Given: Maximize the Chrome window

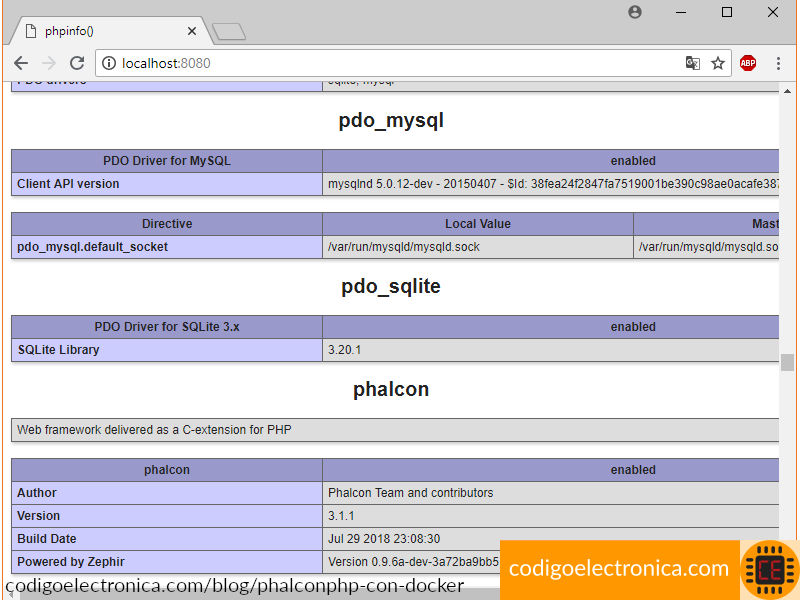Looking at the screenshot, I should point(727,12).
